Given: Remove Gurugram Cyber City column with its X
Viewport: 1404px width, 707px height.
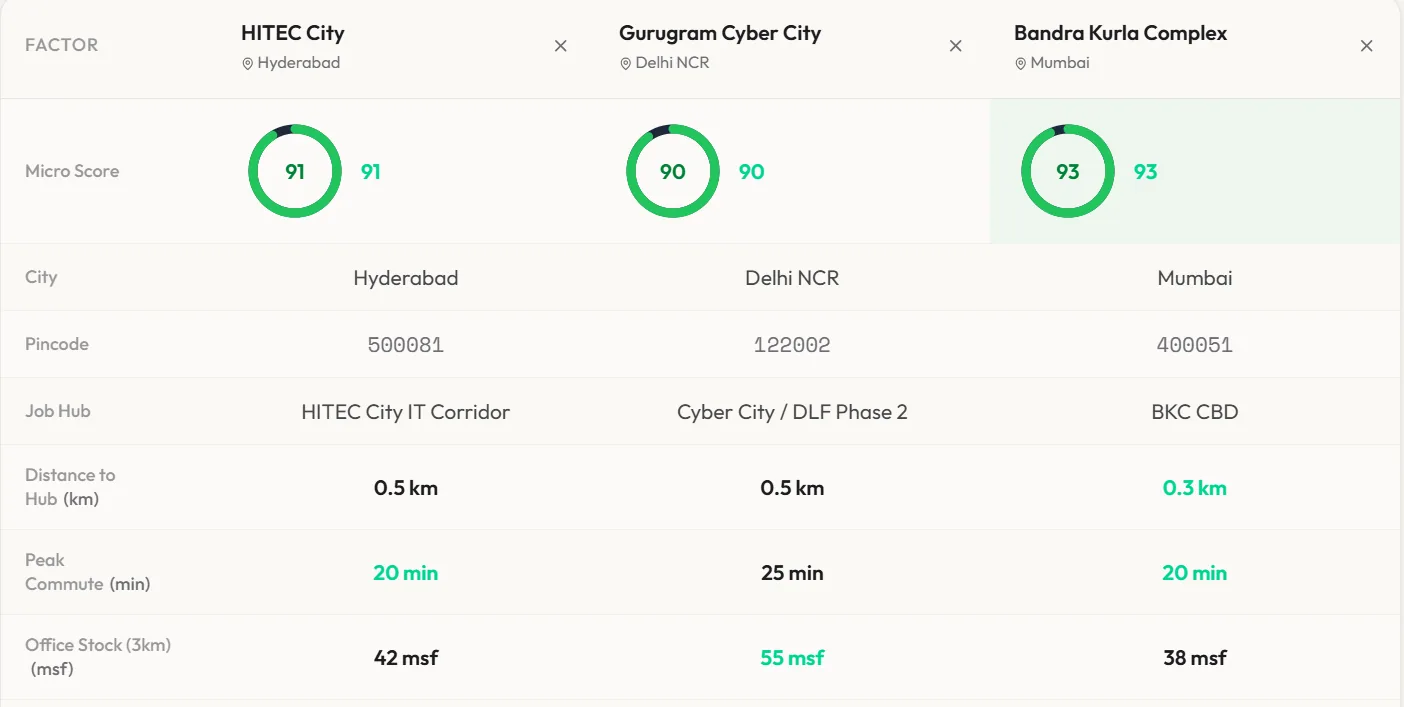Looking at the screenshot, I should pyautogui.click(x=956, y=46).
